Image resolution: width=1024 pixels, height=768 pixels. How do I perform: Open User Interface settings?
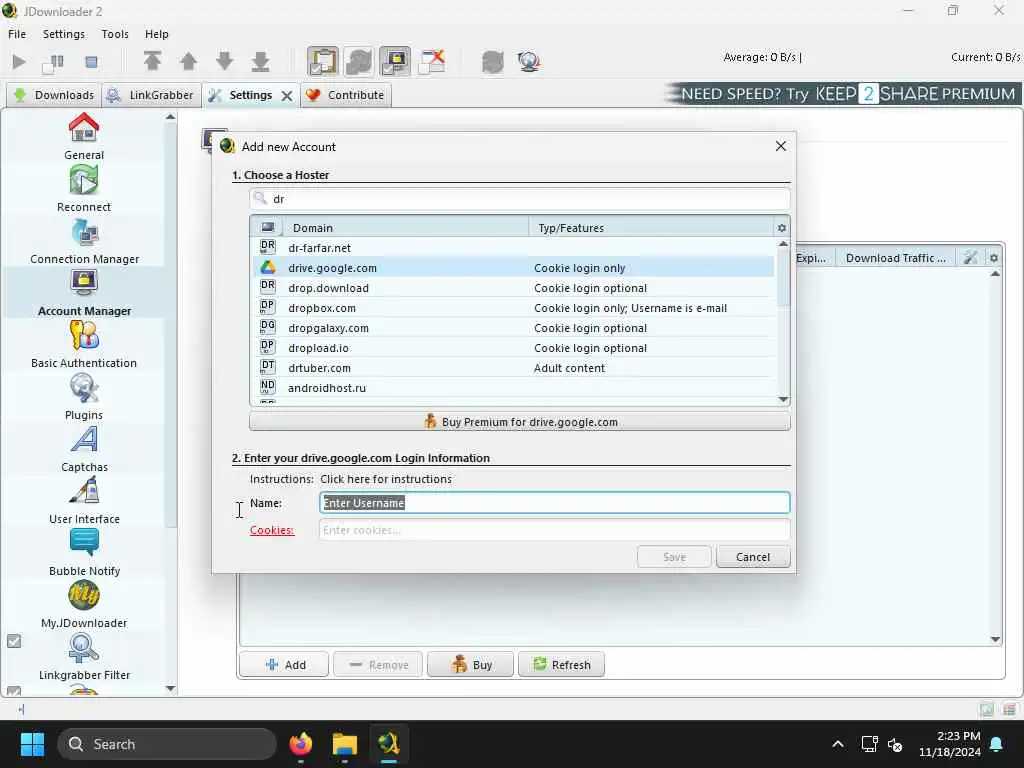pos(84,500)
